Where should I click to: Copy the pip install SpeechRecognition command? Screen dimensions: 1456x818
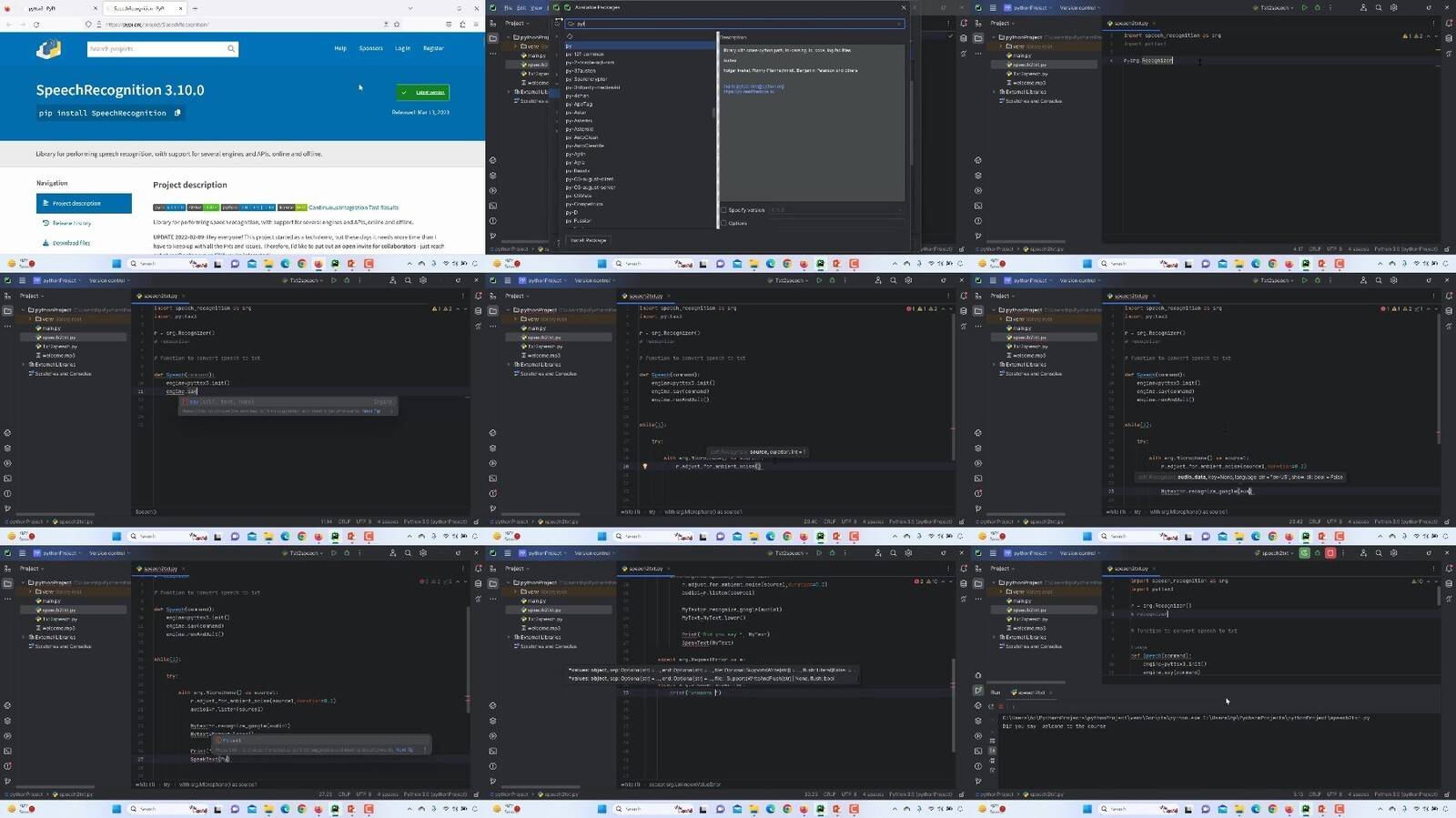point(177,113)
